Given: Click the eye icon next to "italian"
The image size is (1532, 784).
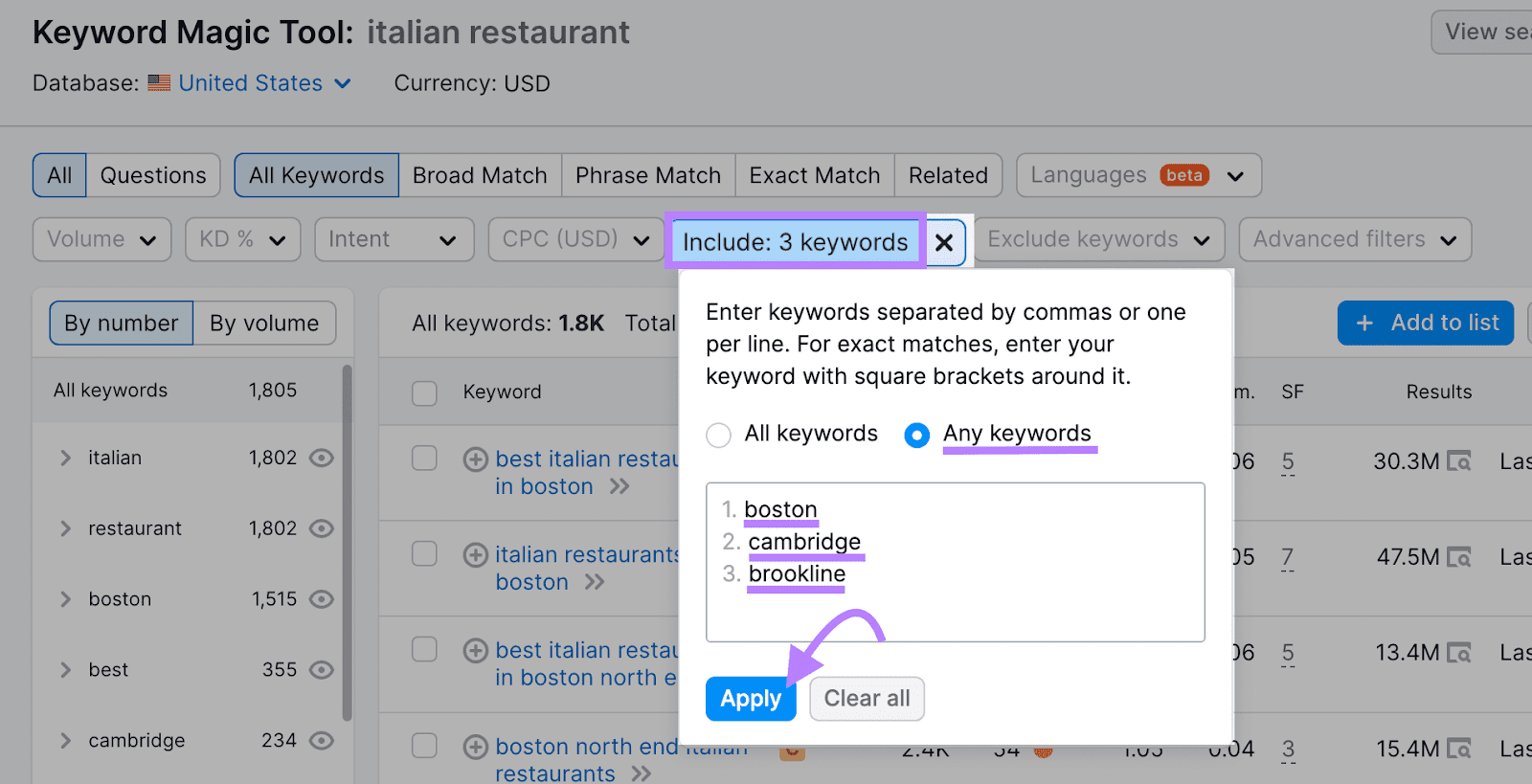Looking at the screenshot, I should [322, 458].
